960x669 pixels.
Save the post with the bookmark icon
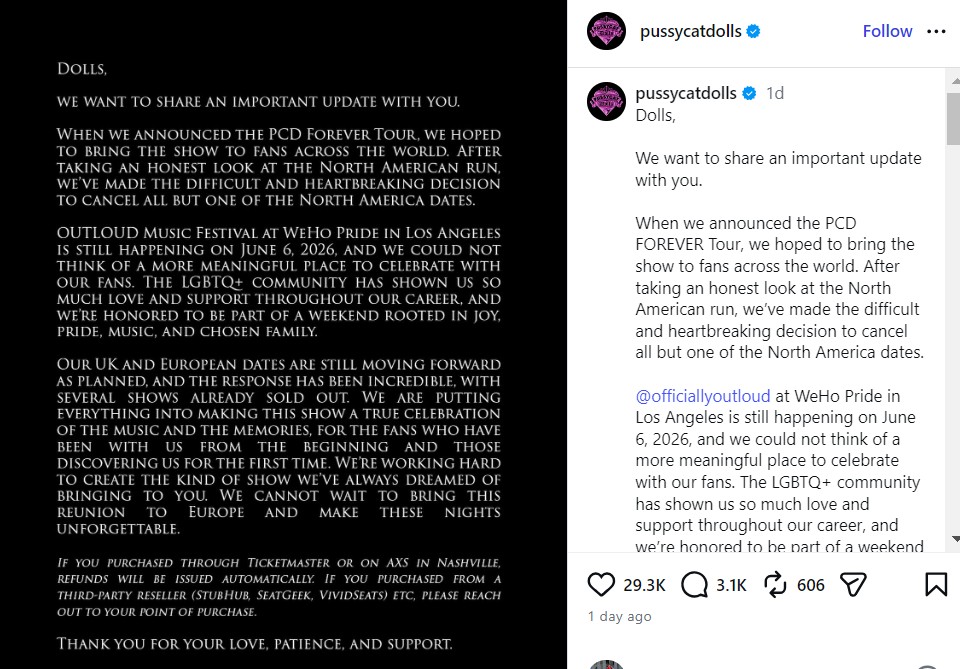tap(936, 585)
